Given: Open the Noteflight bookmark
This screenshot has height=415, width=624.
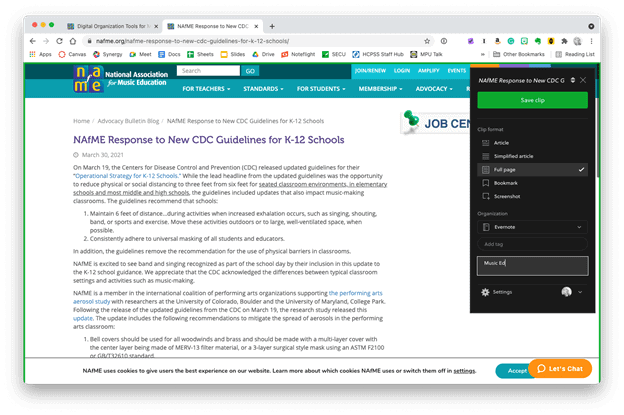Looking at the screenshot, I should coord(298,54).
